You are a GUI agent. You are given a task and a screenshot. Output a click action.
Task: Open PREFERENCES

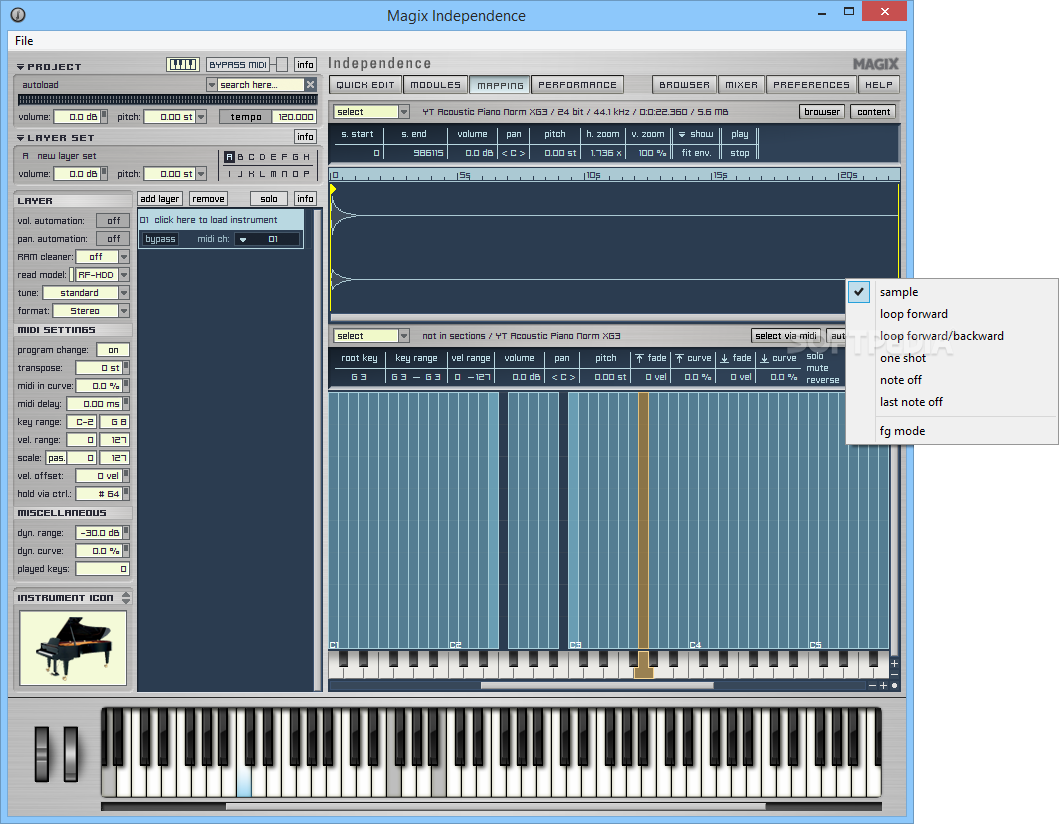pos(811,84)
